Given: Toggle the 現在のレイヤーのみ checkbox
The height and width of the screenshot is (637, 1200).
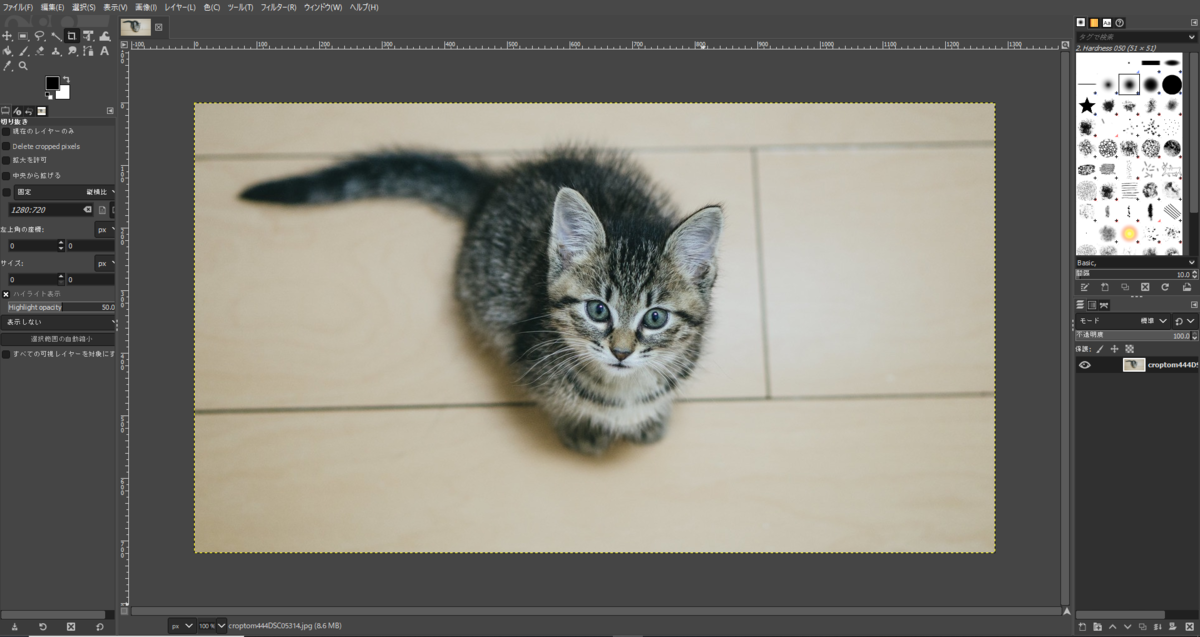Looking at the screenshot, I should (x=6, y=131).
